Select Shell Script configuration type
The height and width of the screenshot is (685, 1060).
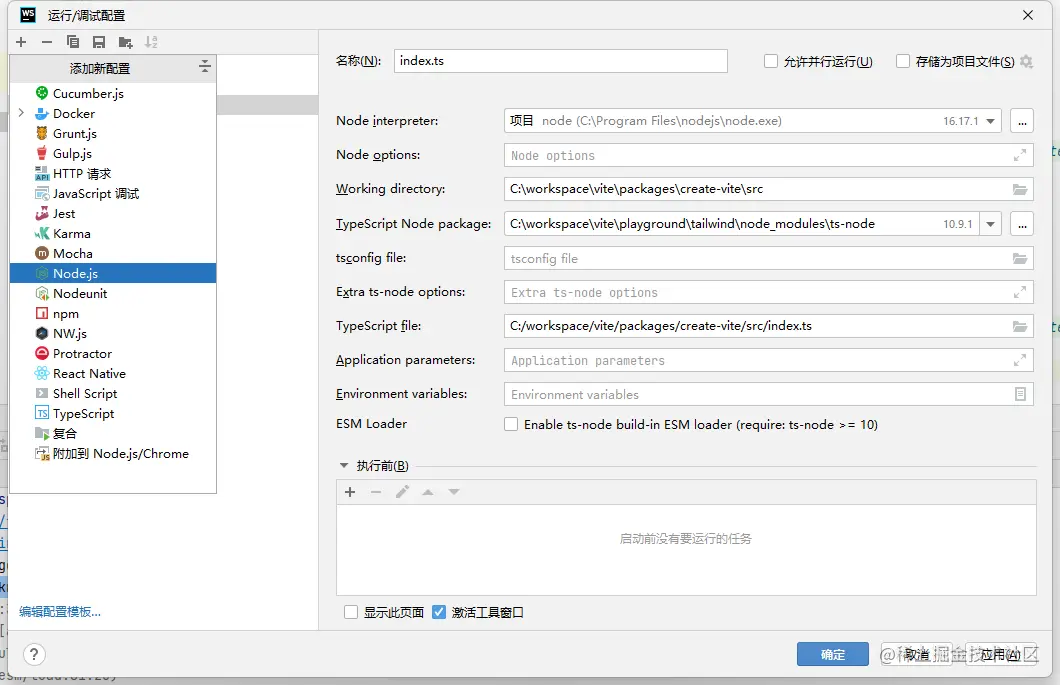click(113, 394)
